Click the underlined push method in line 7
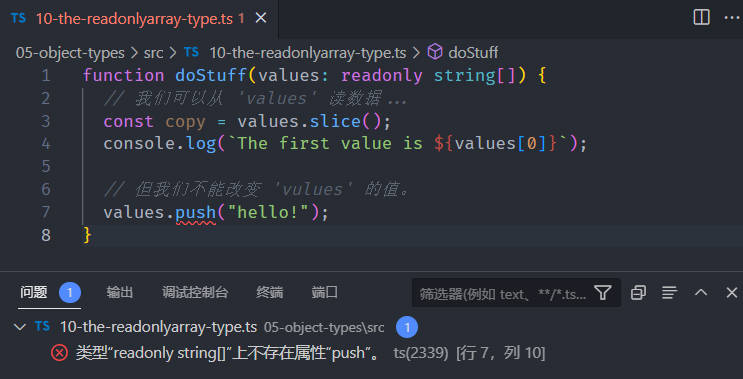 (x=196, y=212)
